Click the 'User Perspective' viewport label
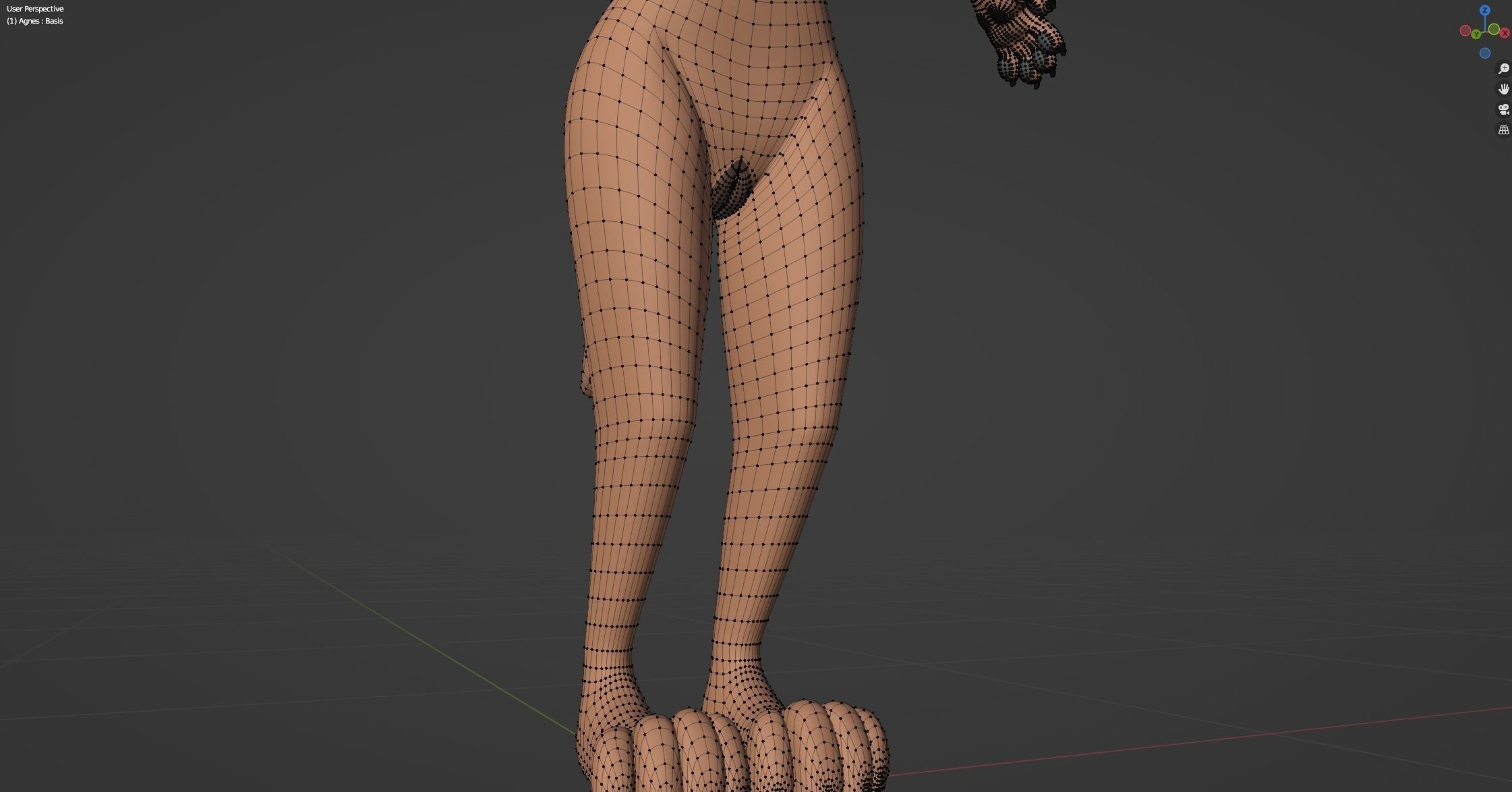This screenshot has width=1512, height=792. pos(35,9)
